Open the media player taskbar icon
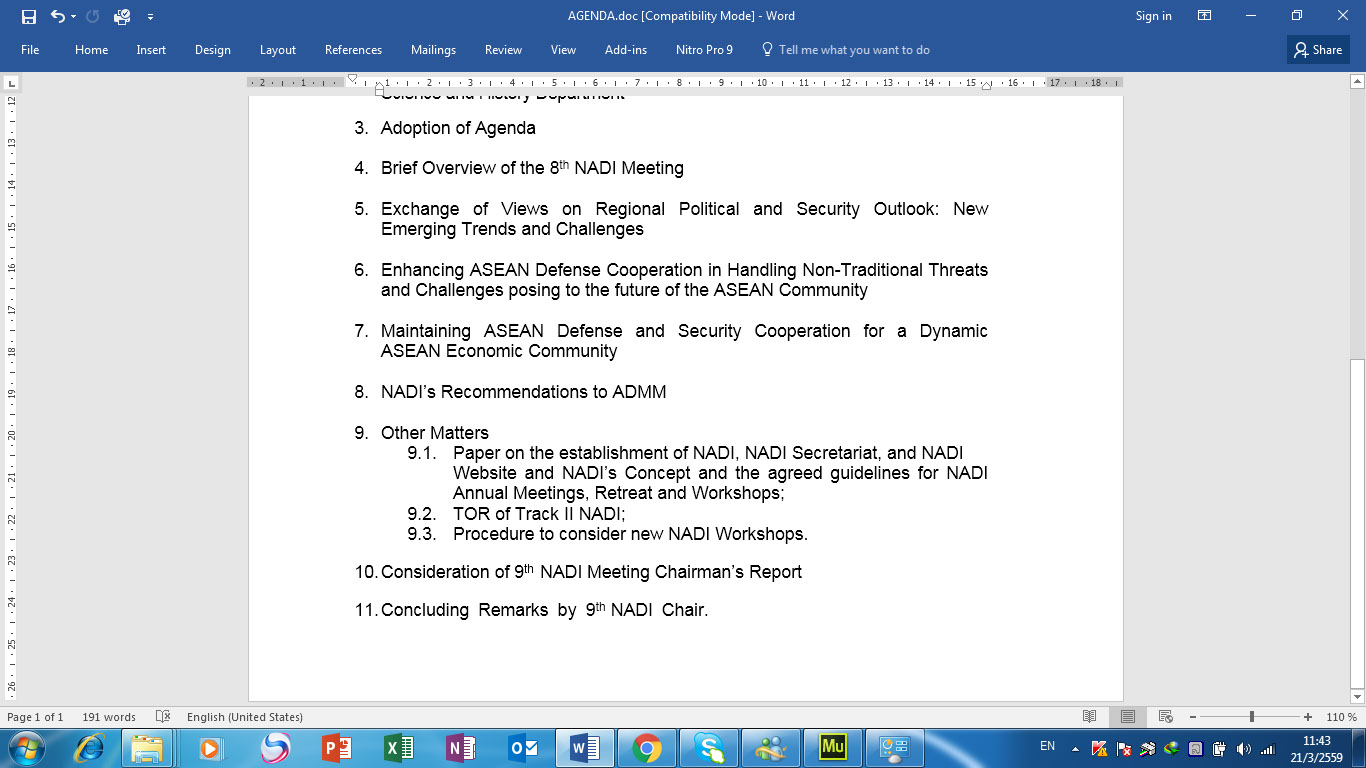This screenshot has width=1366, height=768. (x=210, y=748)
